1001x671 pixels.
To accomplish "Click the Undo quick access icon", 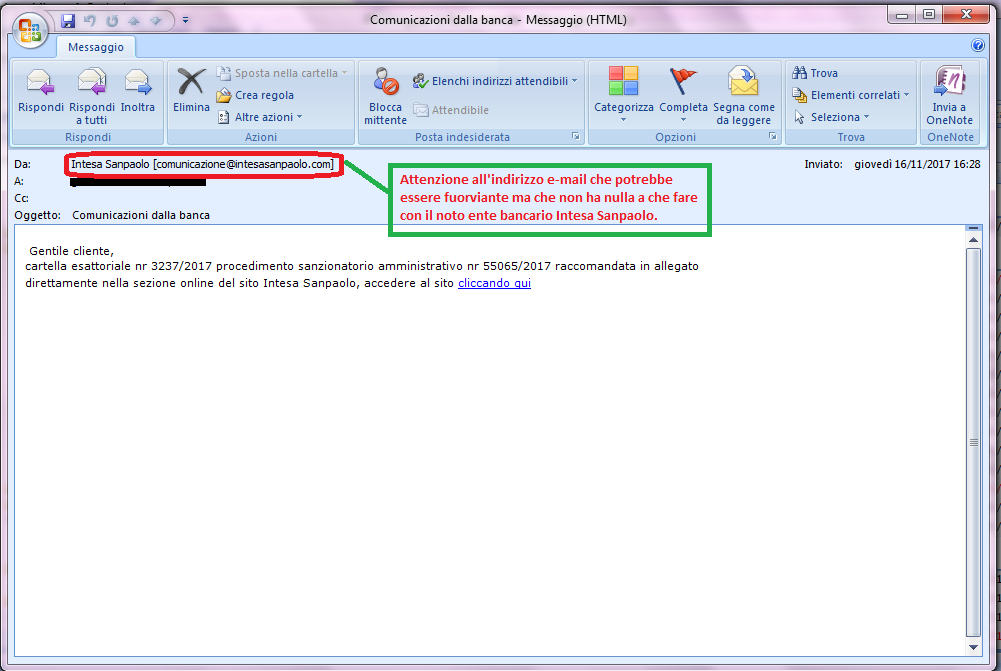I will [x=89, y=20].
